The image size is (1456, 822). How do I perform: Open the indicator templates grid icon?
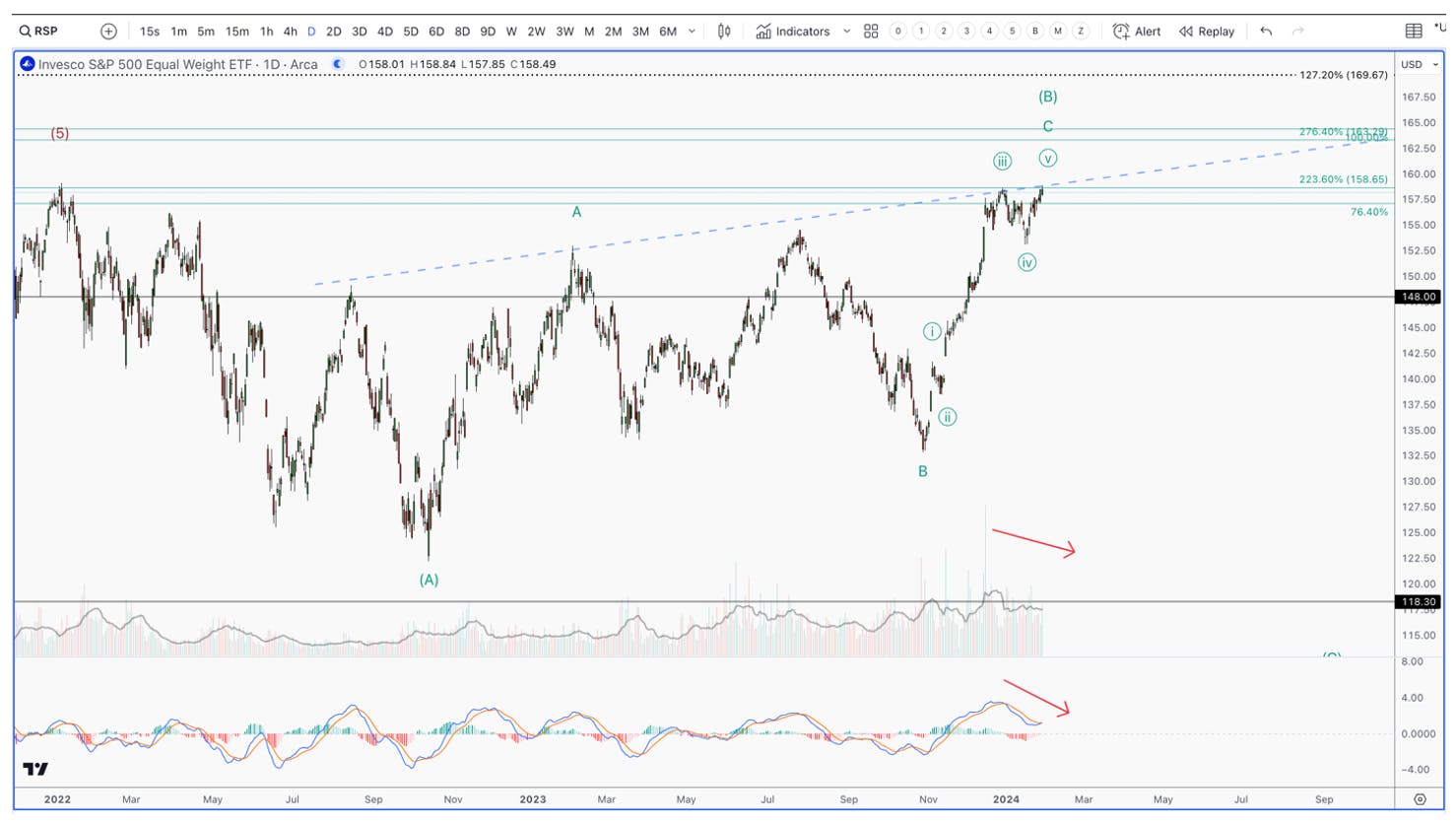click(871, 32)
